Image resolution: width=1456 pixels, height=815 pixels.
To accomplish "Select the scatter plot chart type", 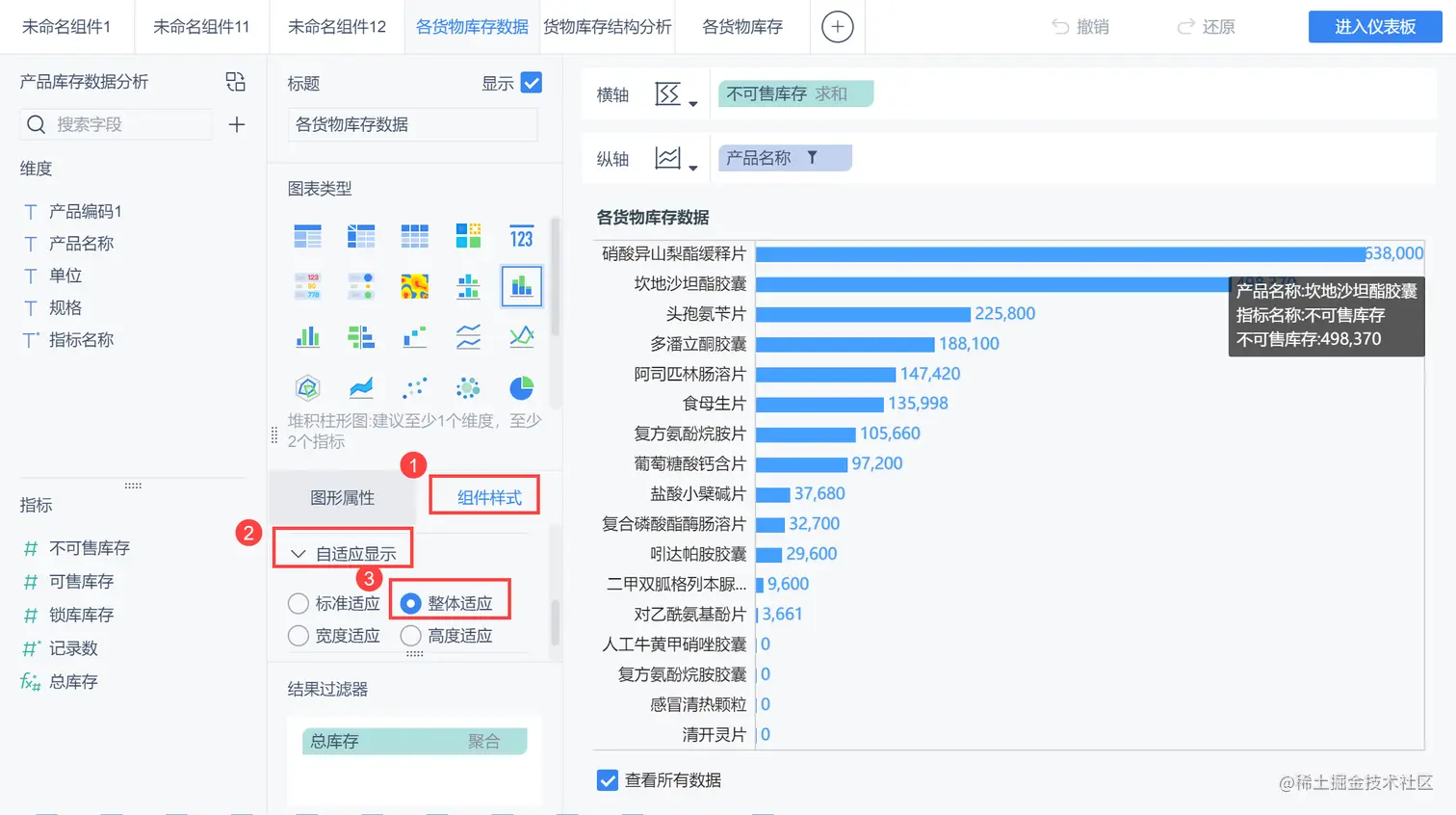I will pos(414,387).
